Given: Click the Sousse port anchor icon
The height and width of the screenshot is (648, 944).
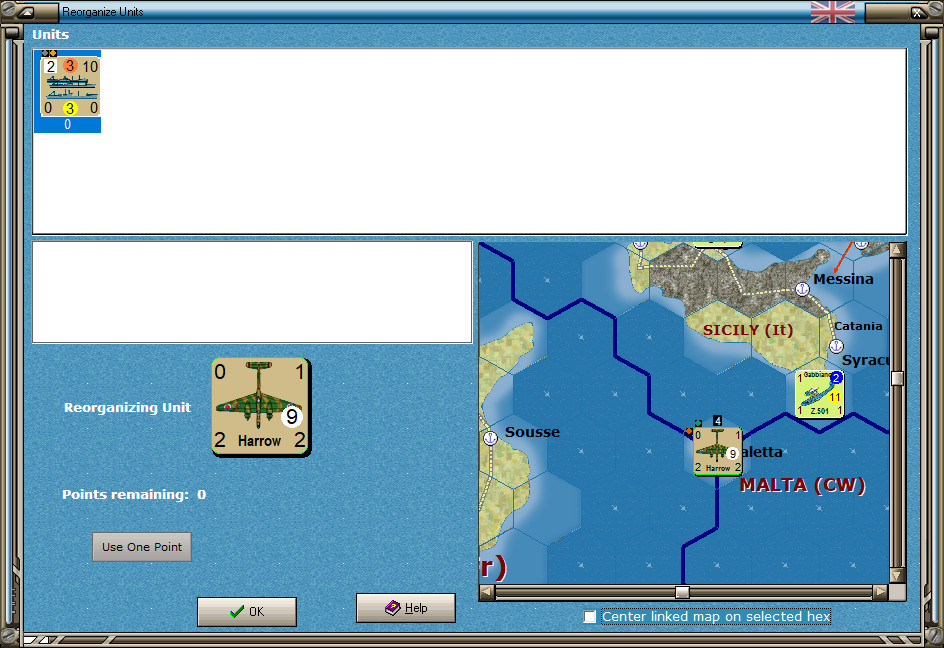Looking at the screenshot, I should click(491, 438).
